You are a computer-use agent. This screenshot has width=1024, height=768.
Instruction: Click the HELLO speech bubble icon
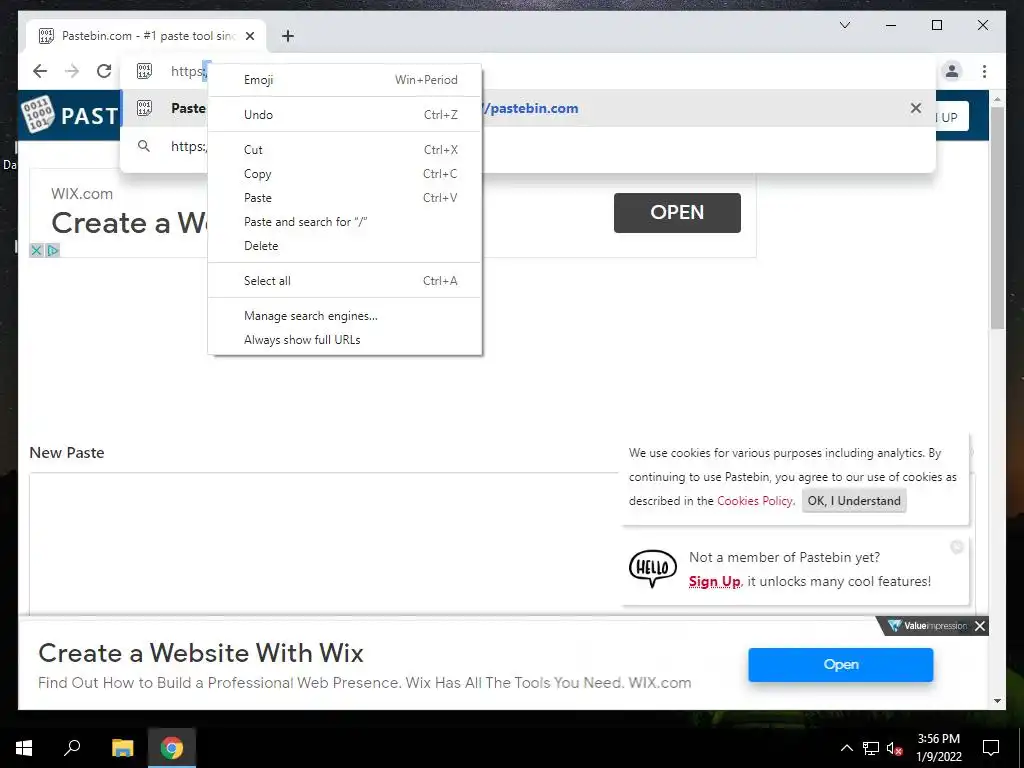(652, 568)
